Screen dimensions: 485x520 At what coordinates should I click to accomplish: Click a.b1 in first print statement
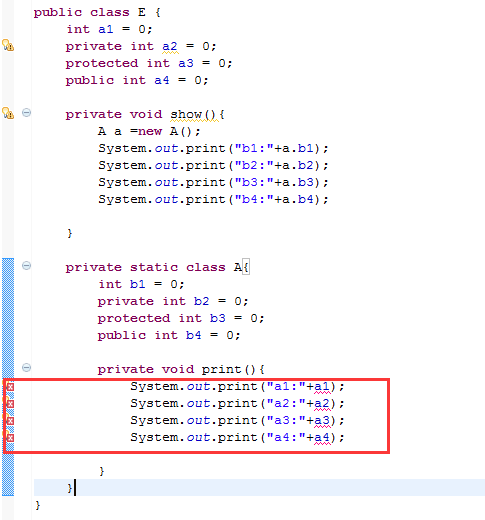pyautogui.click(x=298, y=148)
